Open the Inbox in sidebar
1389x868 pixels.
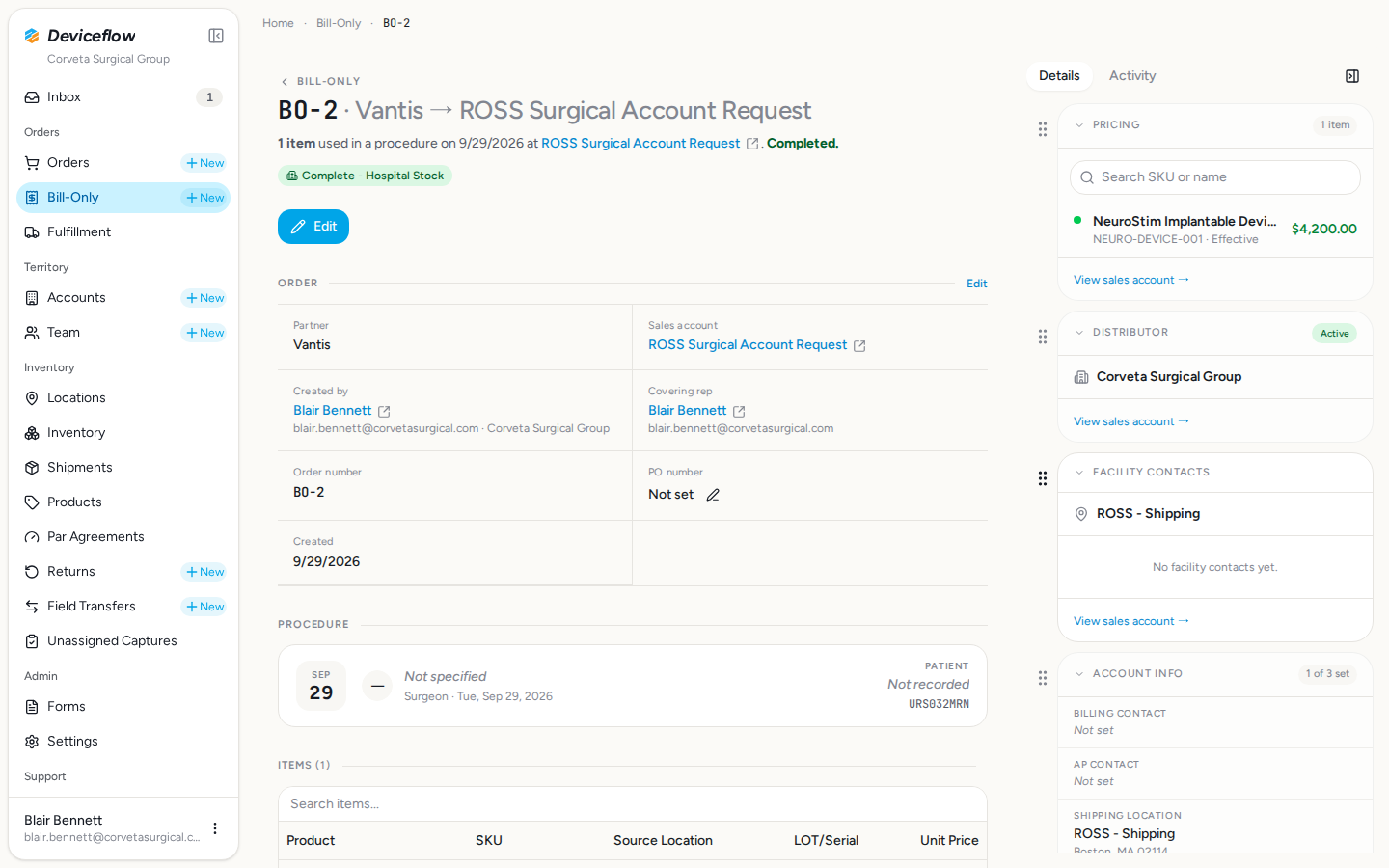click(123, 97)
